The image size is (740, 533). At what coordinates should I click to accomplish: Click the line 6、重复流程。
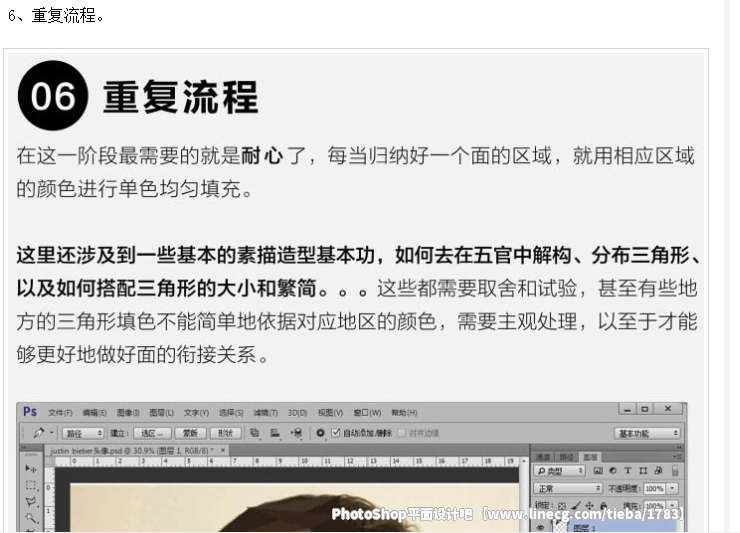[57, 16]
